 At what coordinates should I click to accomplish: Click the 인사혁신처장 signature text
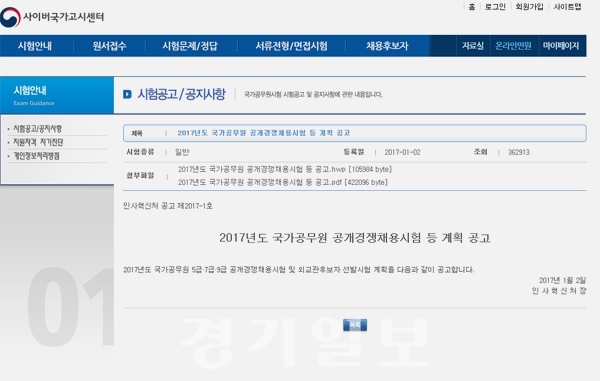tap(559, 291)
